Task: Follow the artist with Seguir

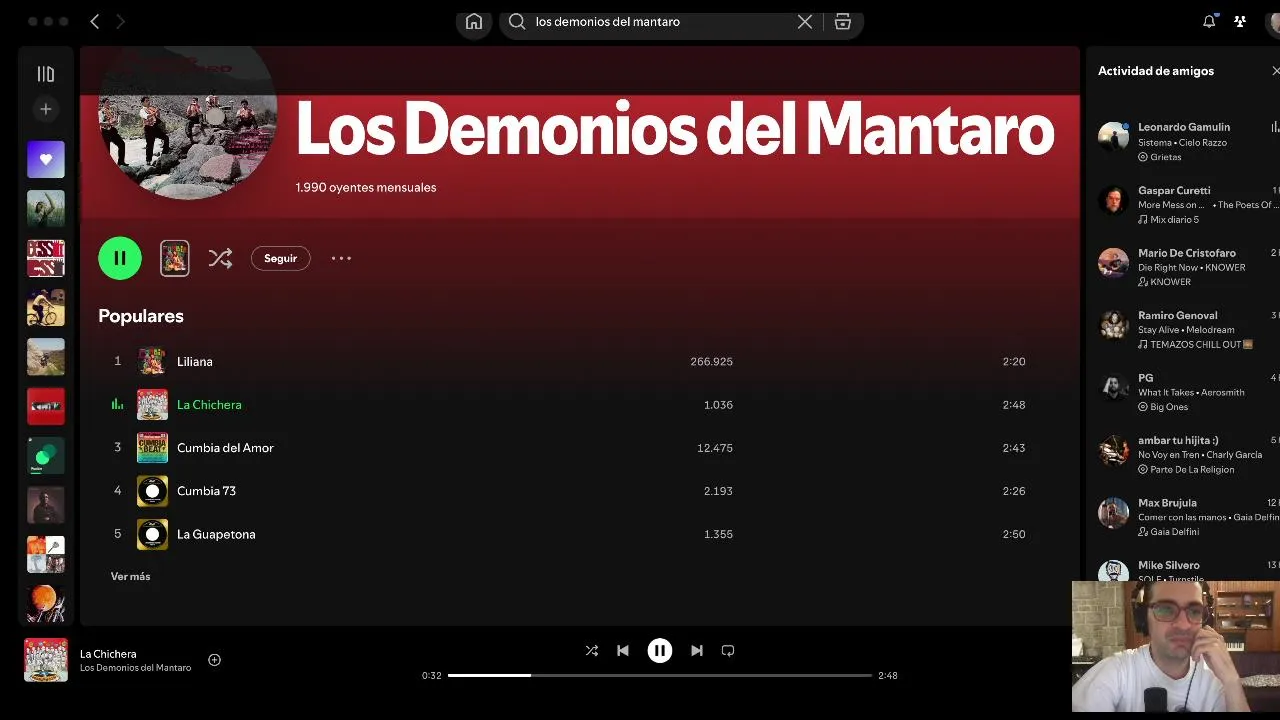Action: [280, 258]
